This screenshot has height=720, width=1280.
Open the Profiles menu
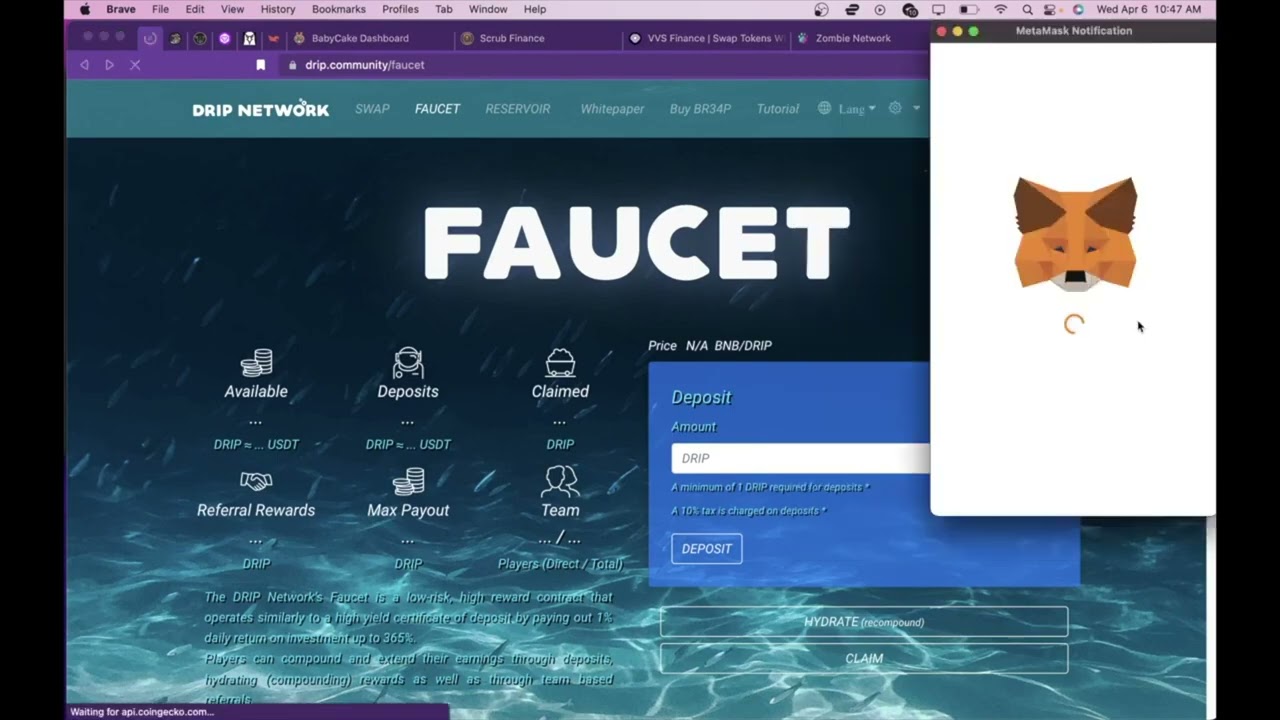[400, 9]
